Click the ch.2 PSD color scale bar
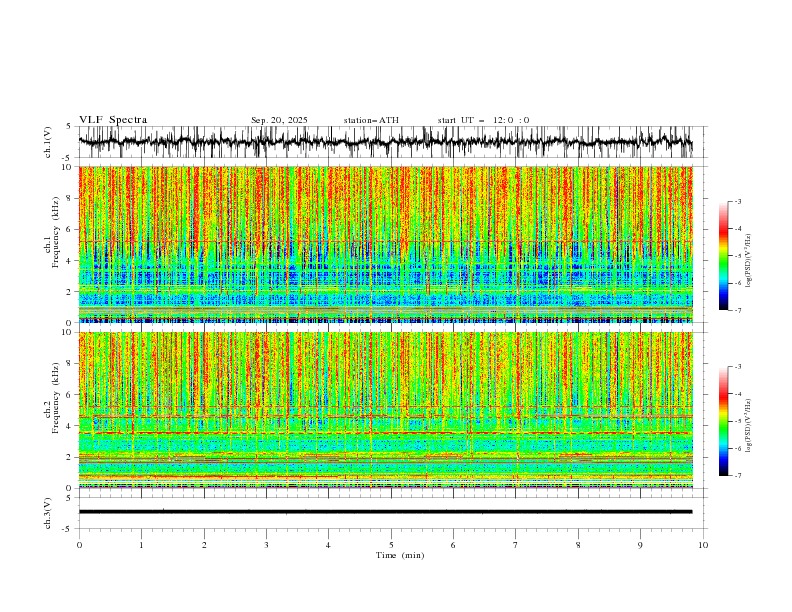 click(x=723, y=421)
